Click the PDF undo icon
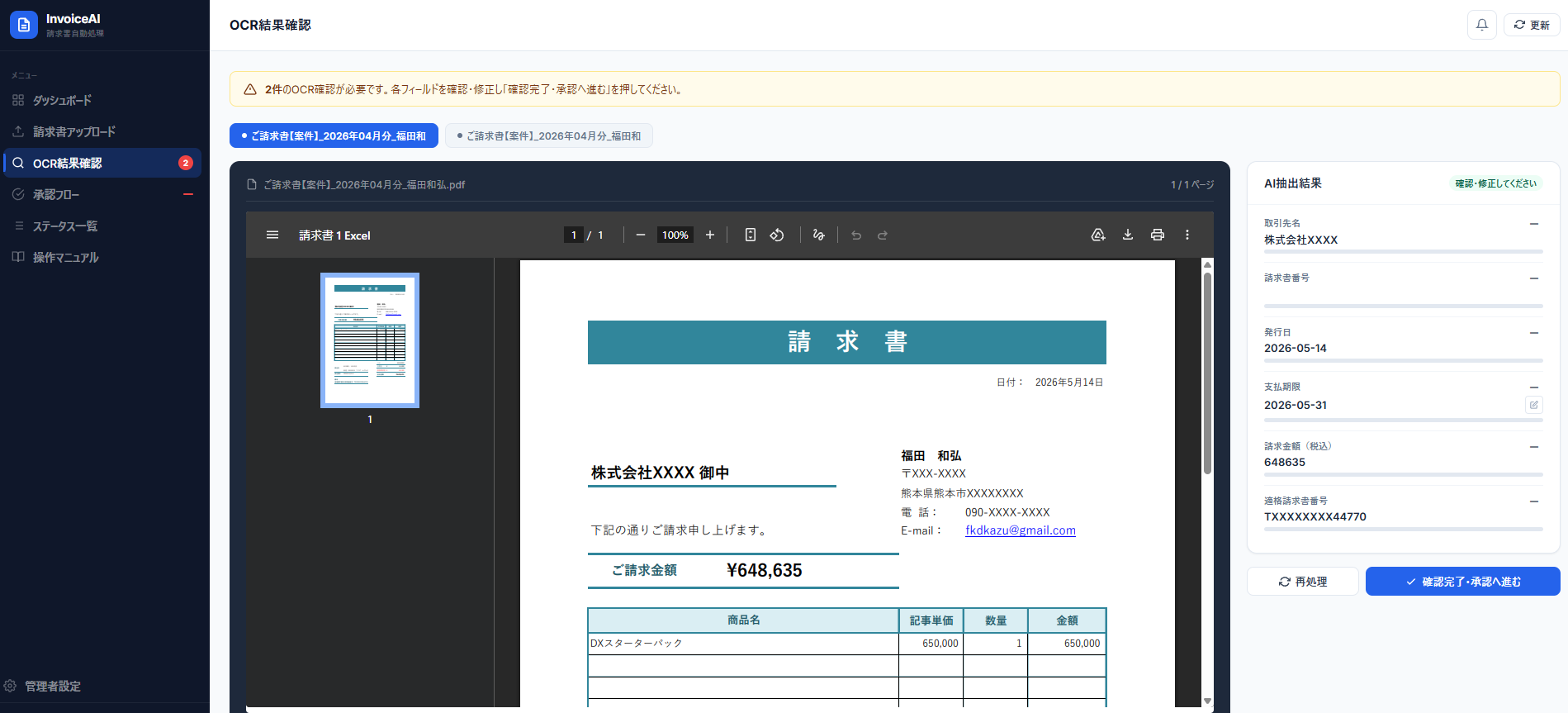The image size is (1568, 713). 856,235
